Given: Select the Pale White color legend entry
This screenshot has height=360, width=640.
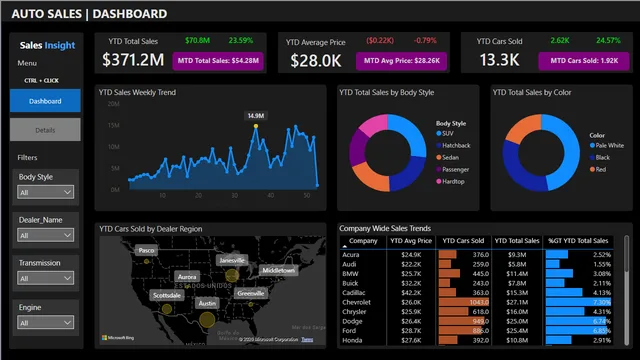Looking at the screenshot, I should pyautogui.click(x=607, y=145).
